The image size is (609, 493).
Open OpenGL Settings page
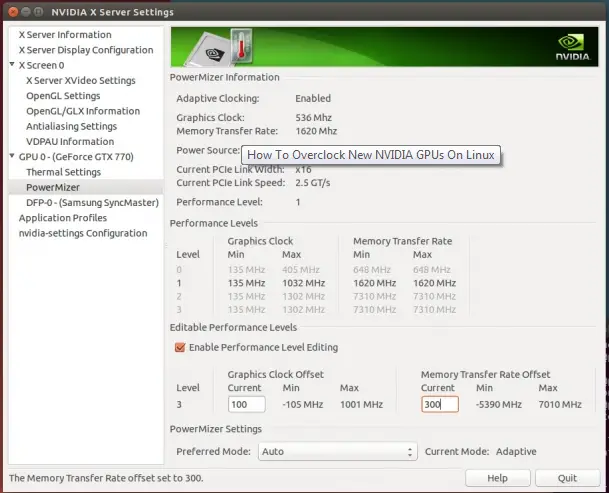(x=63, y=96)
